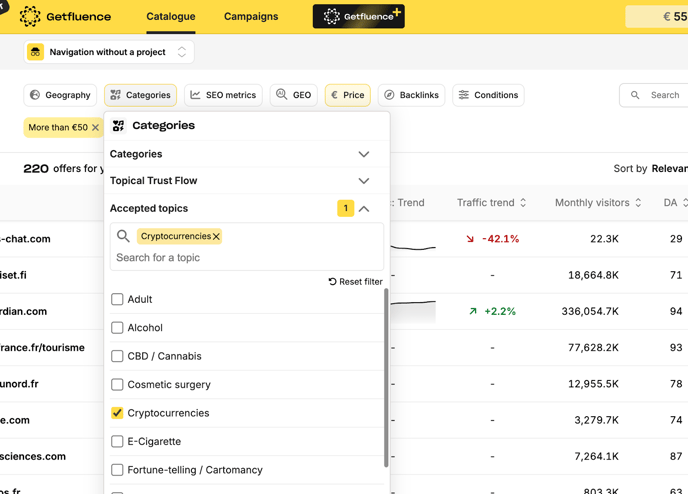Image resolution: width=688 pixels, height=494 pixels.
Task: Sort by Traffic trend column arrows
Action: 523,203
